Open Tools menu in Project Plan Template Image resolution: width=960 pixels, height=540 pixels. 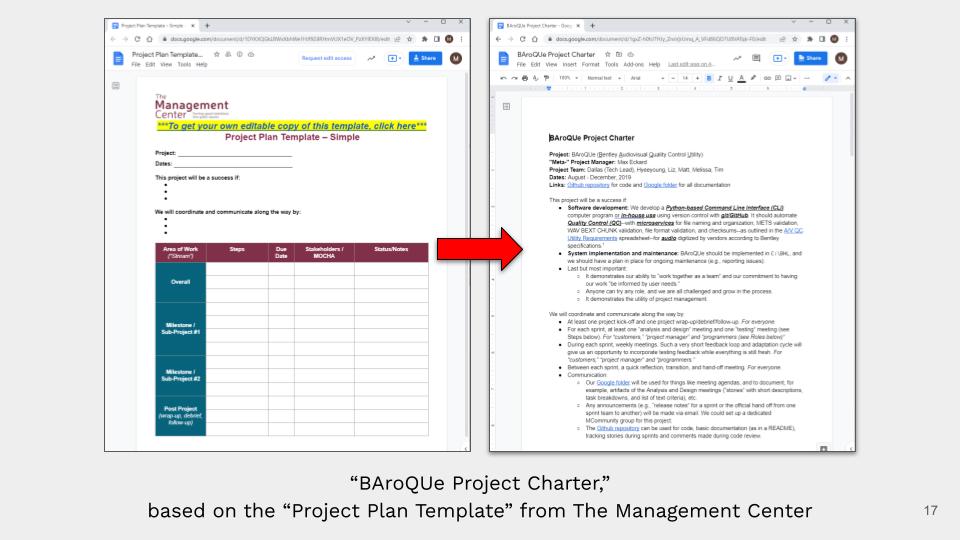pyautogui.click(x=182, y=65)
